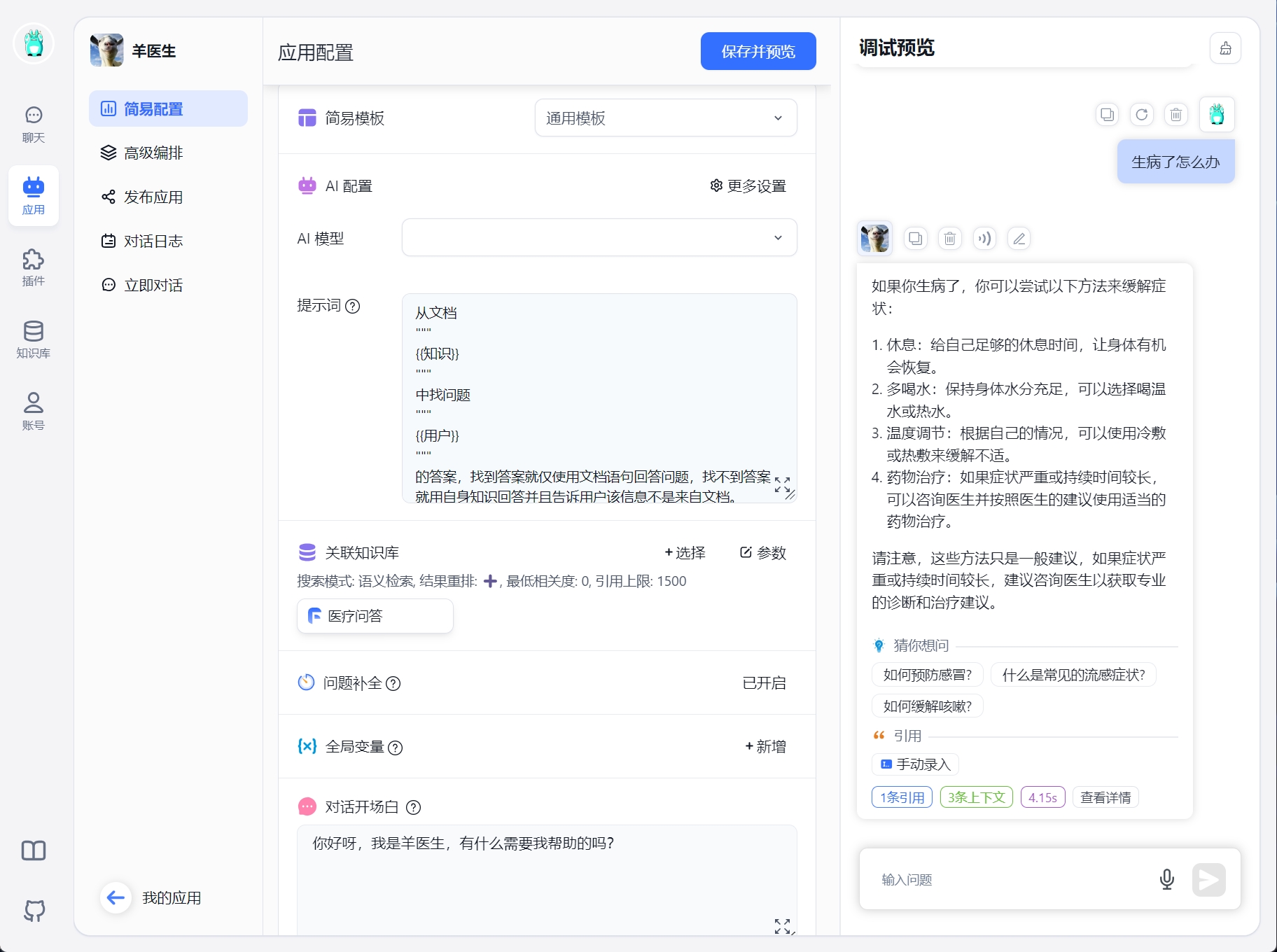
Task: Copy the user message 生病了怎么办
Action: [1107, 114]
